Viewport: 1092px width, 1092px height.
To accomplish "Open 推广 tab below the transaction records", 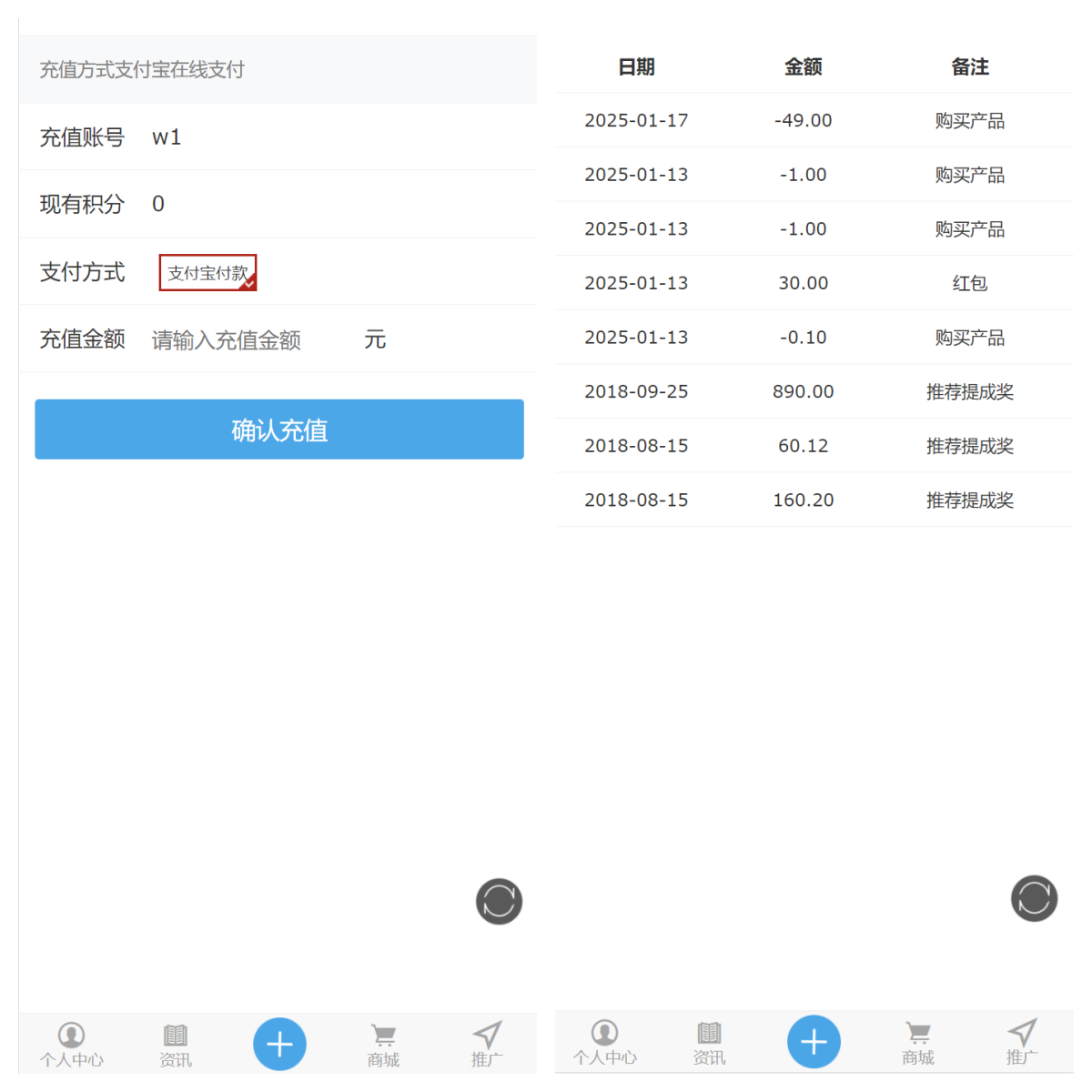I will tap(1022, 1042).
